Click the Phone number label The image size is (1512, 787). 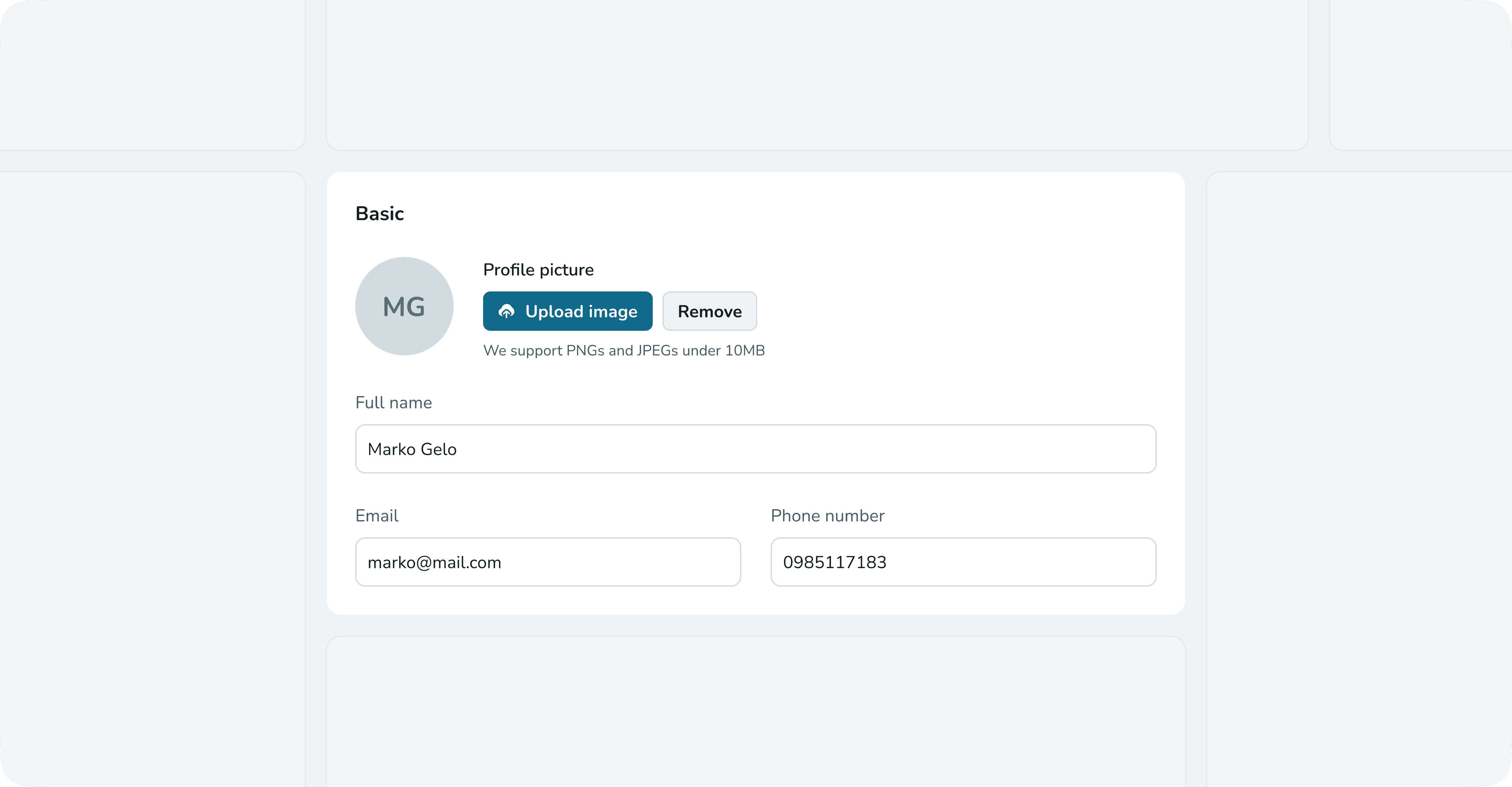click(x=827, y=516)
